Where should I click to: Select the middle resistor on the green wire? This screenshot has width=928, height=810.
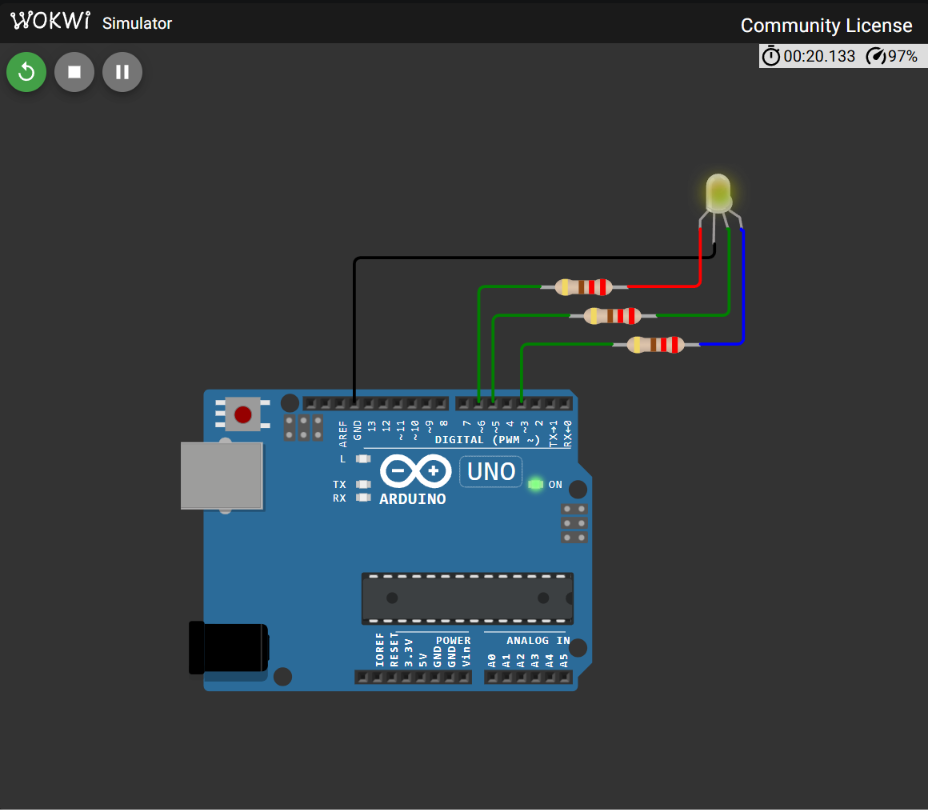[x=613, y=315]
